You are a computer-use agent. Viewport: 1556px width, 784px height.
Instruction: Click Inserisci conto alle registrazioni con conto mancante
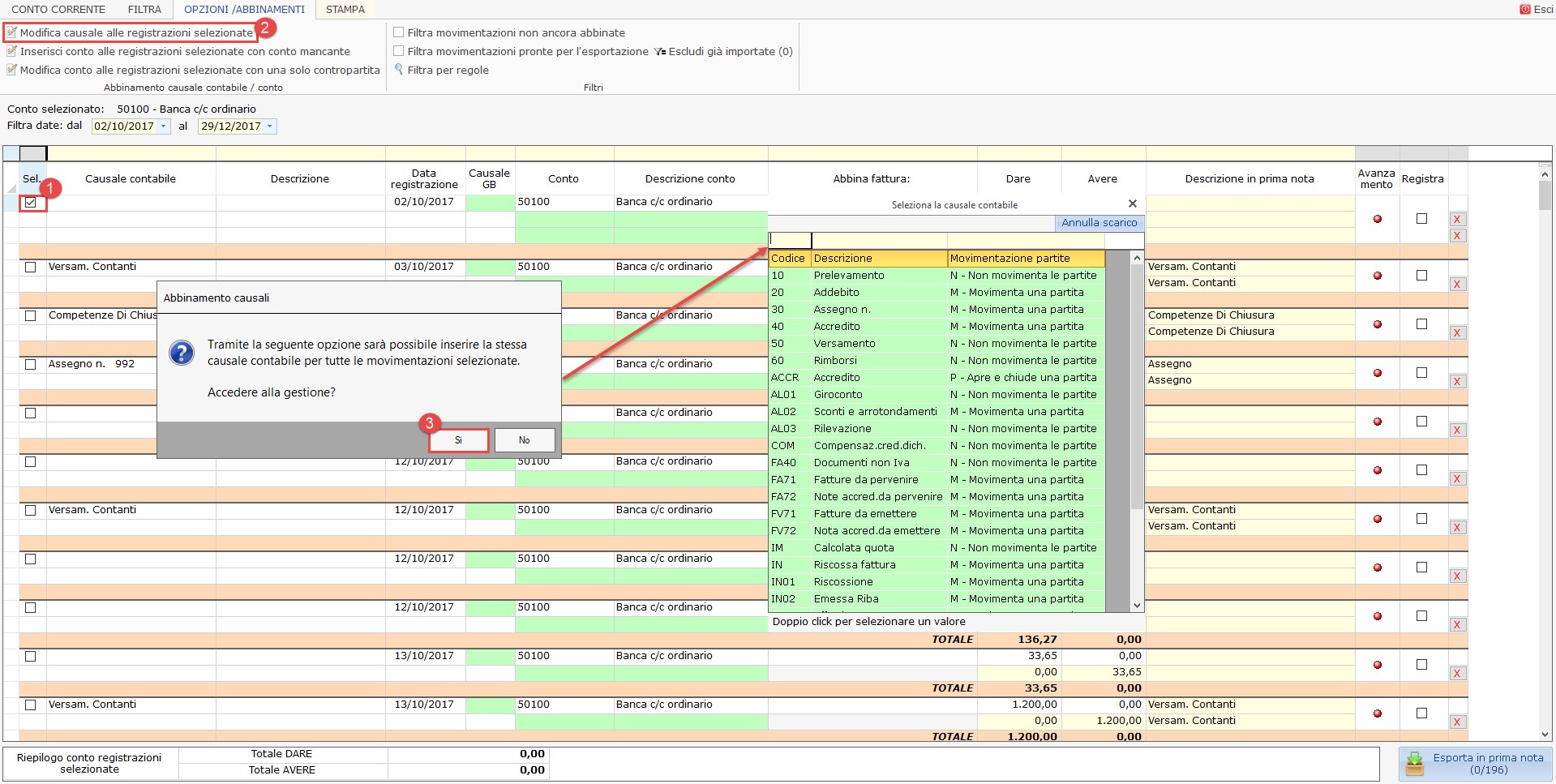[x=178, y=51]
